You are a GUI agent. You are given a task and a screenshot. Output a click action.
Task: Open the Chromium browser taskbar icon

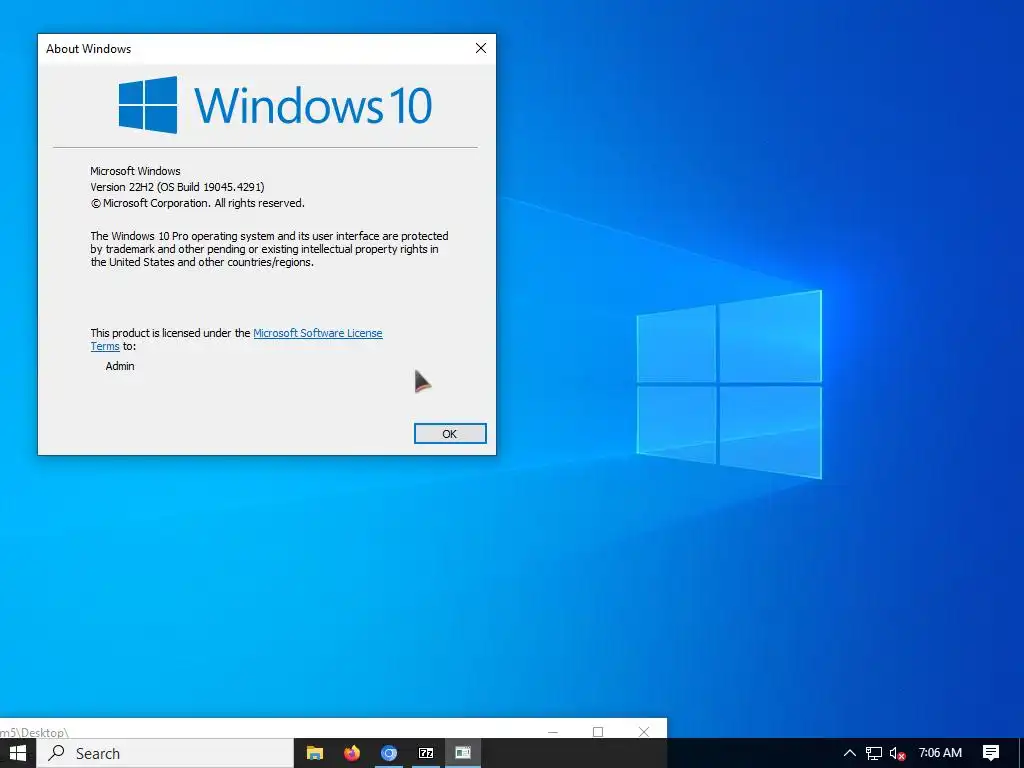pos(389,753)
